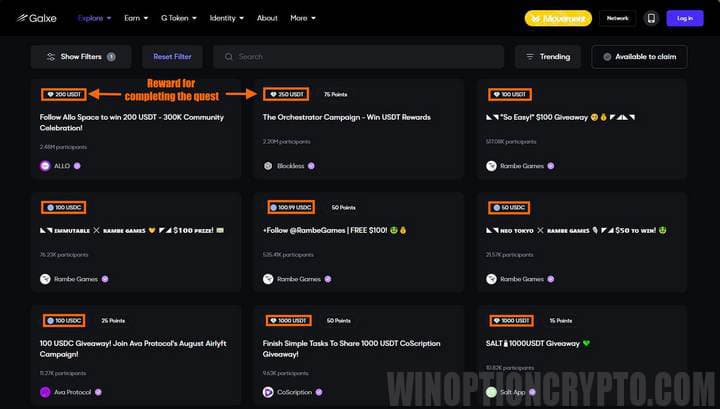Click the CoScription avatar icon
This screenshot has height=409, width=720.
tap(268, 392)
